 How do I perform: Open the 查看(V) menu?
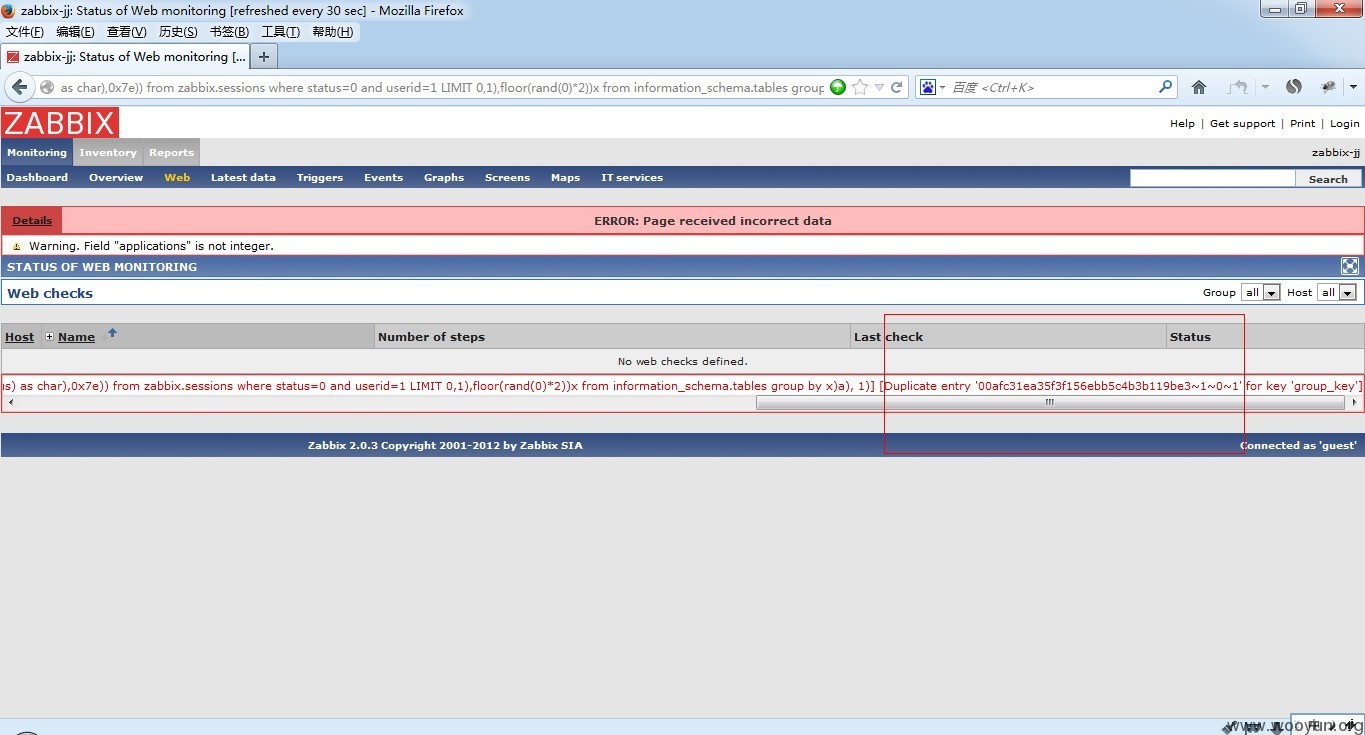point(126,32)
